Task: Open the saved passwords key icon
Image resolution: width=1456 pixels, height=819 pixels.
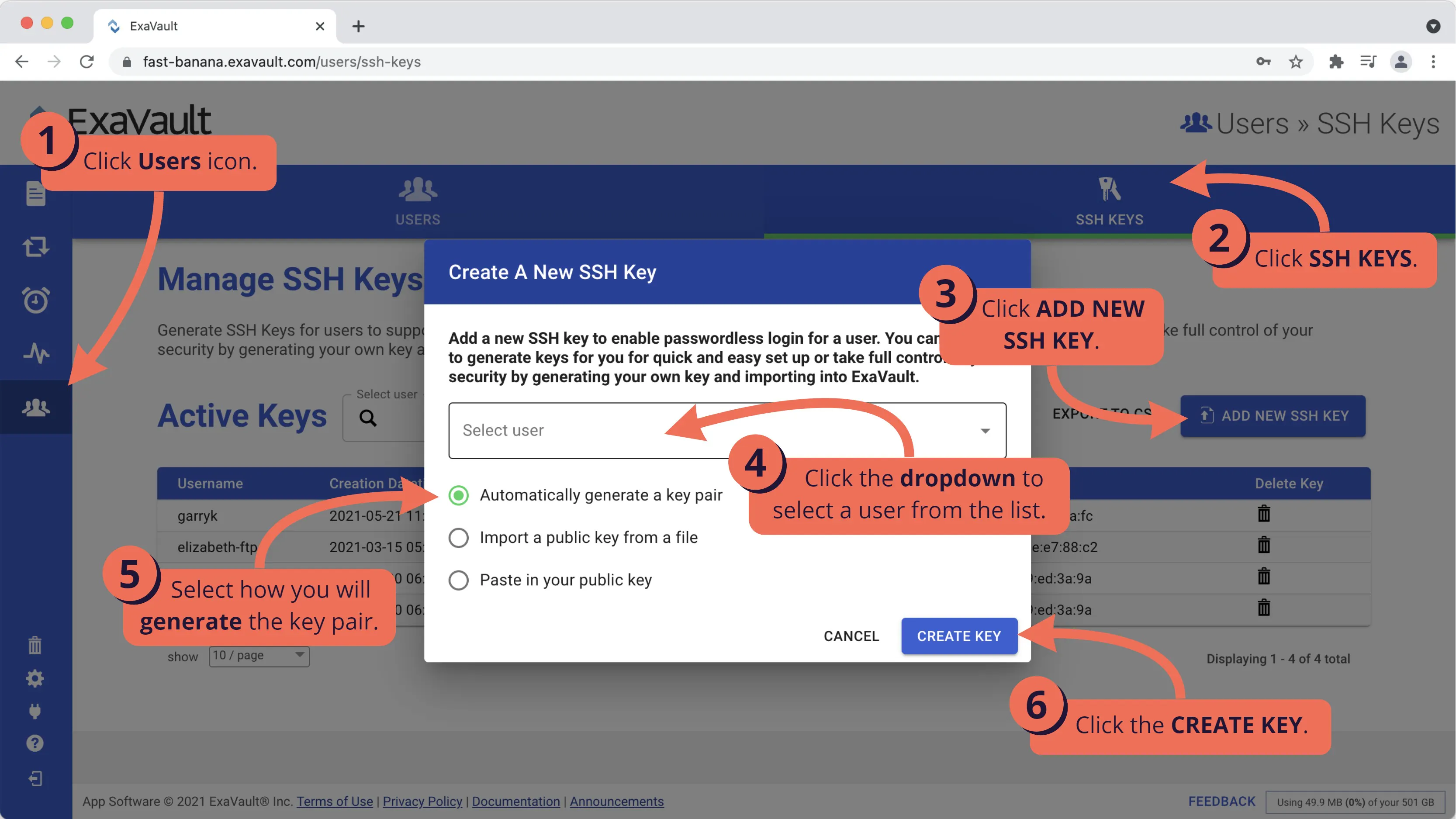Action: point(1263,62)
